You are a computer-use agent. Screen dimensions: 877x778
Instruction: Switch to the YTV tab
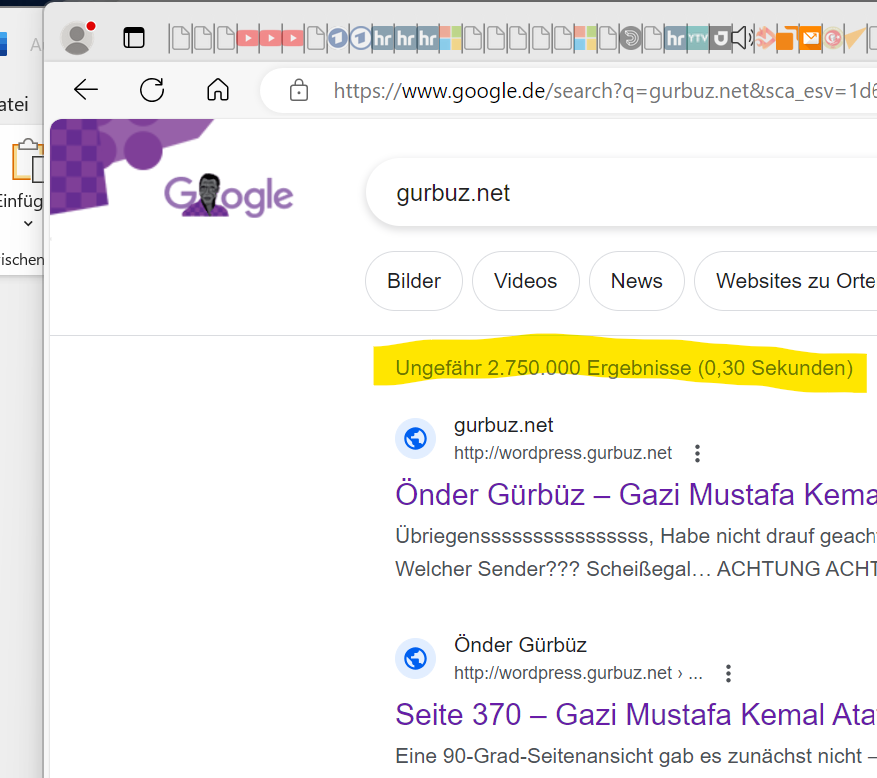tap(698, 39)
